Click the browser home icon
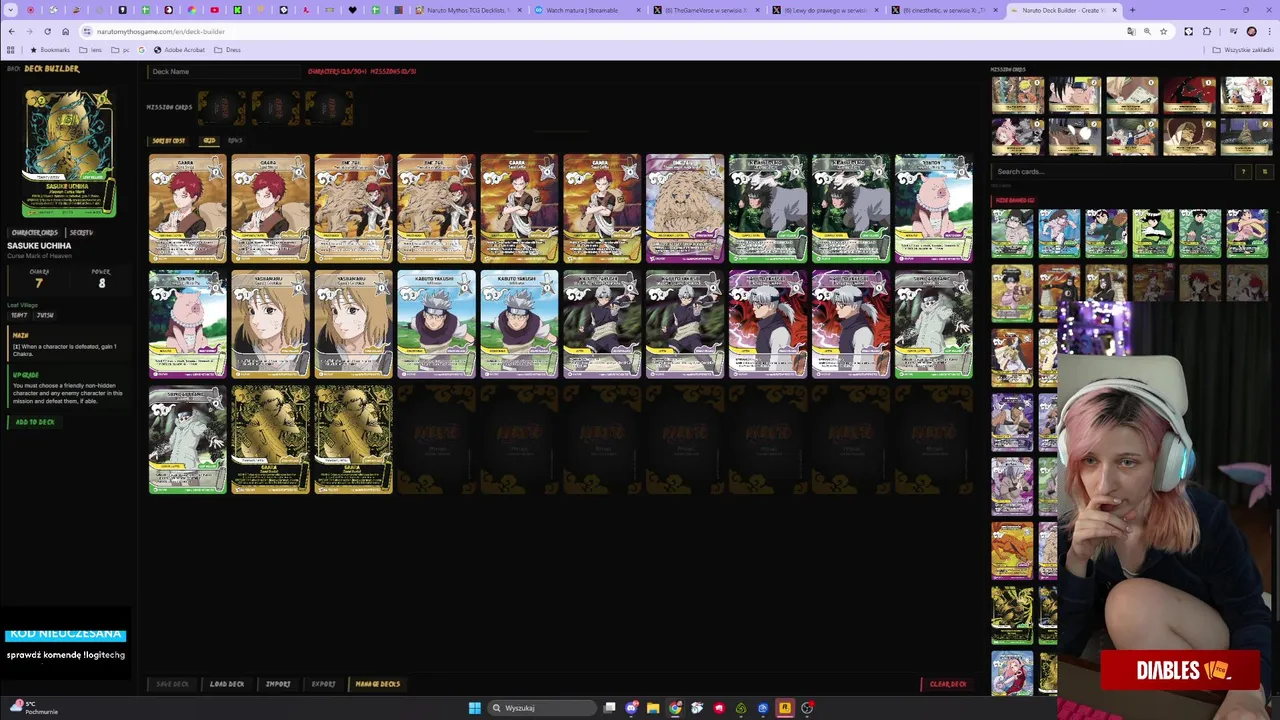 click(x=65, y=31)
